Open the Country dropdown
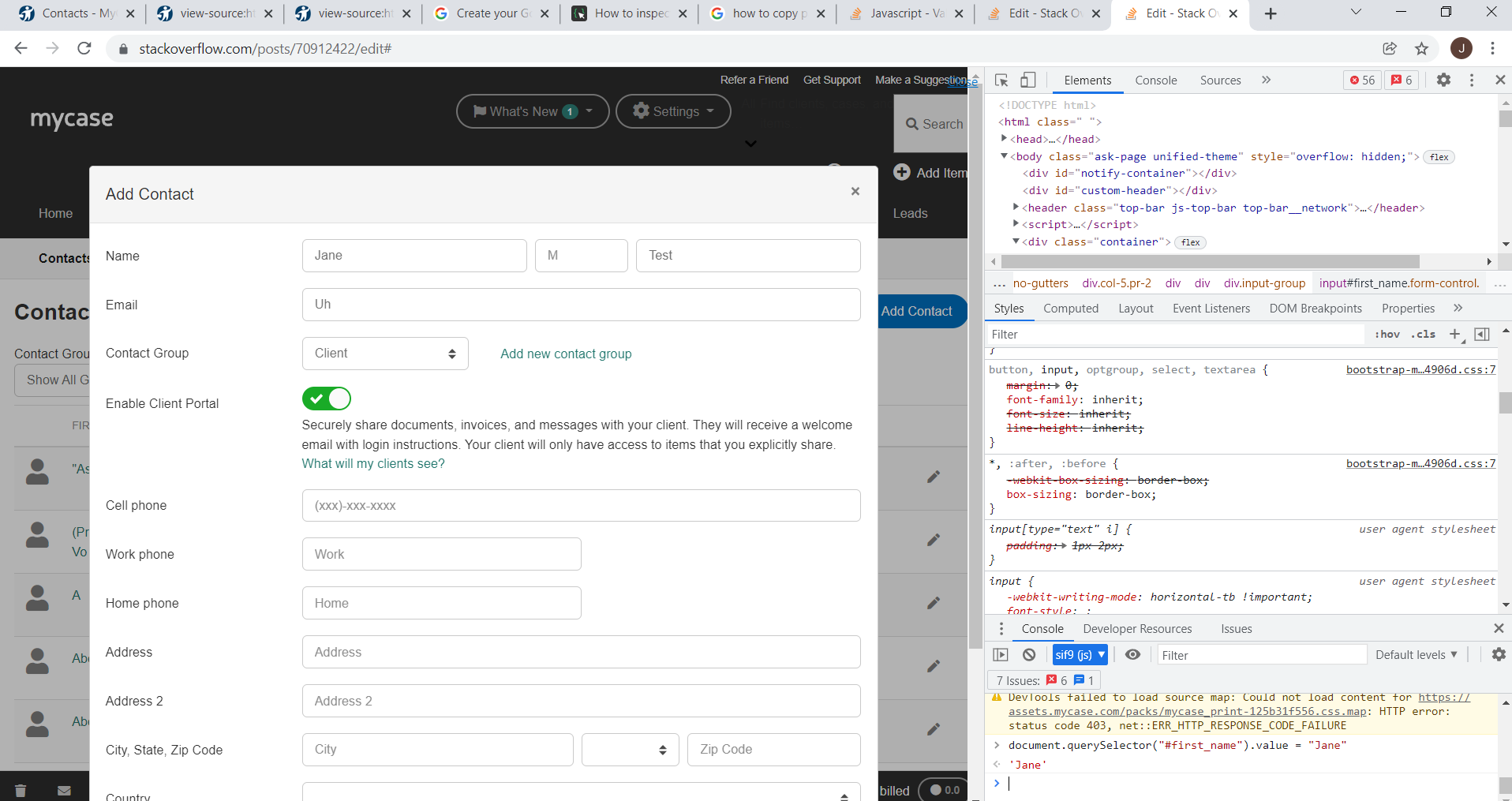 point(581,792)
